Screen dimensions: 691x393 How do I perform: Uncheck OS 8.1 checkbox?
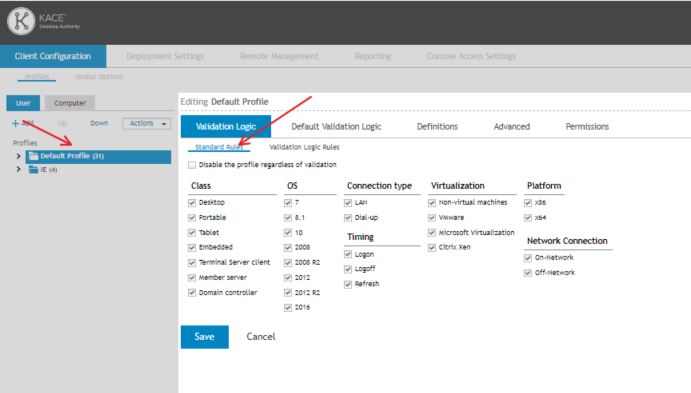288,218
